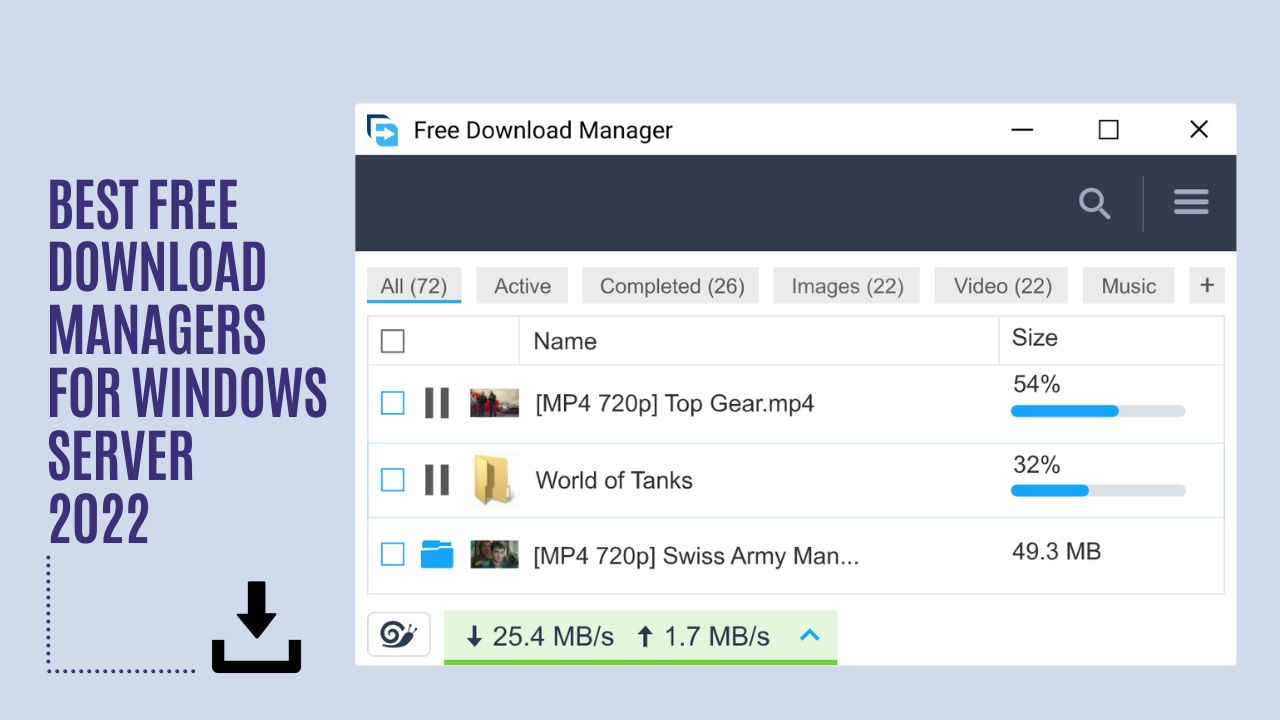Open the Top Gear.mp4 video thumbnail
Image resolution: width=1280 pixels, height=720 pixels.
point(494,403)
